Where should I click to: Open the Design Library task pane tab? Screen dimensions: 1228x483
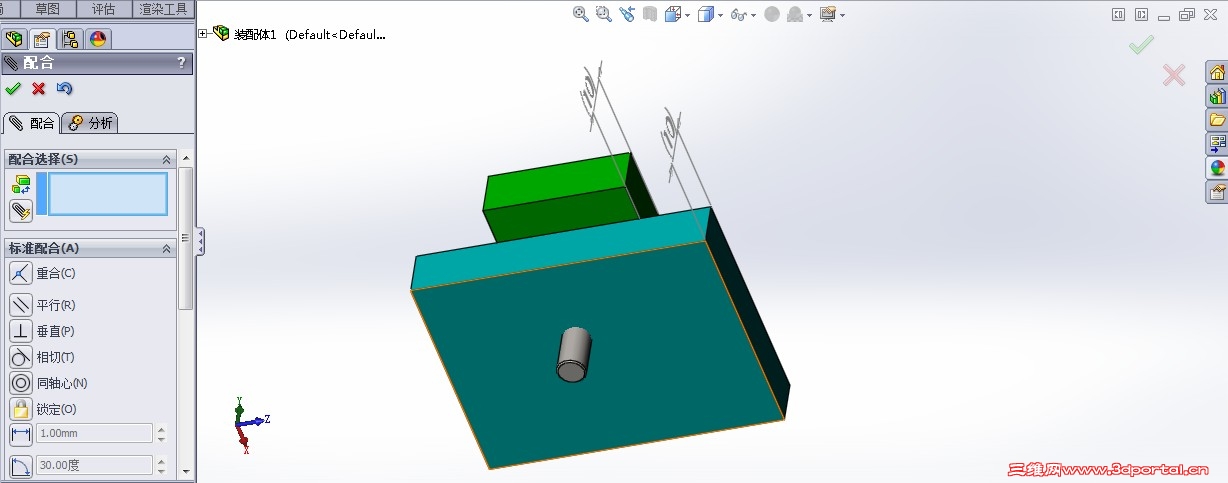pos(1217,96)
